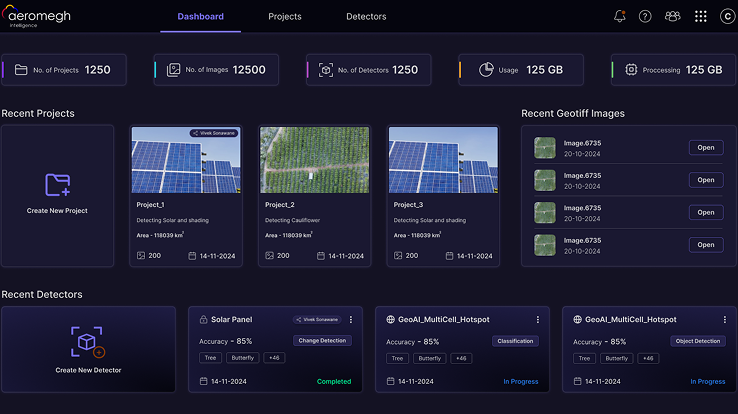Image resolution: width=738 pixels, height=414 pixels.
Task: Select the Butterfly tag on Solar Panel
Action: (x=243, y=358)
